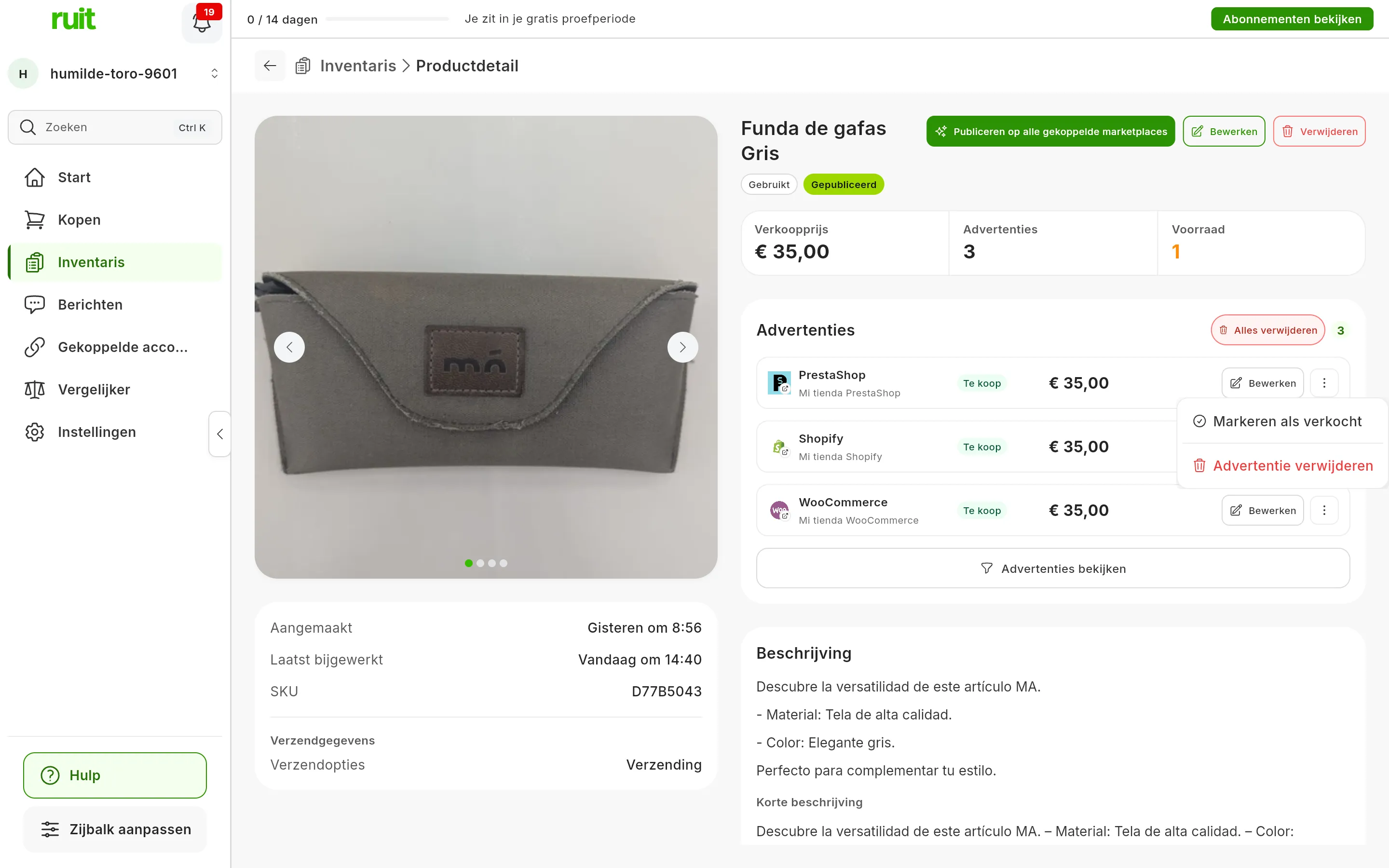Focus the Zoeken search field
Viewport: 1389px width, 868px height.
tap(115, 127)
